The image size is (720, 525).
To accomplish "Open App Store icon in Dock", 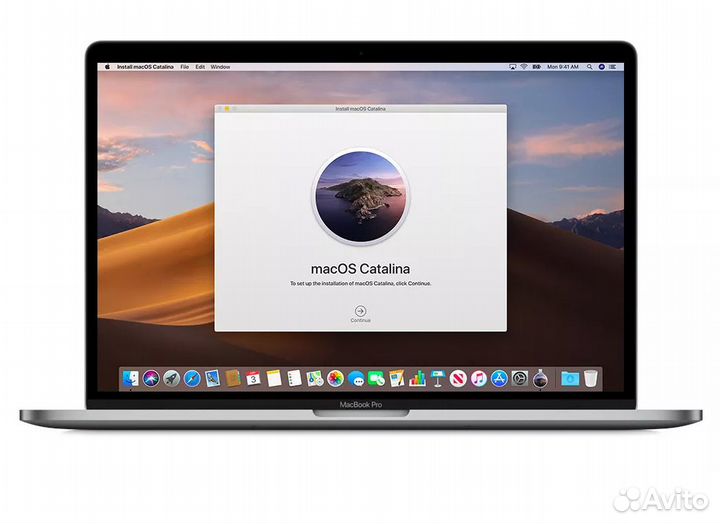I will pos(499,379).
